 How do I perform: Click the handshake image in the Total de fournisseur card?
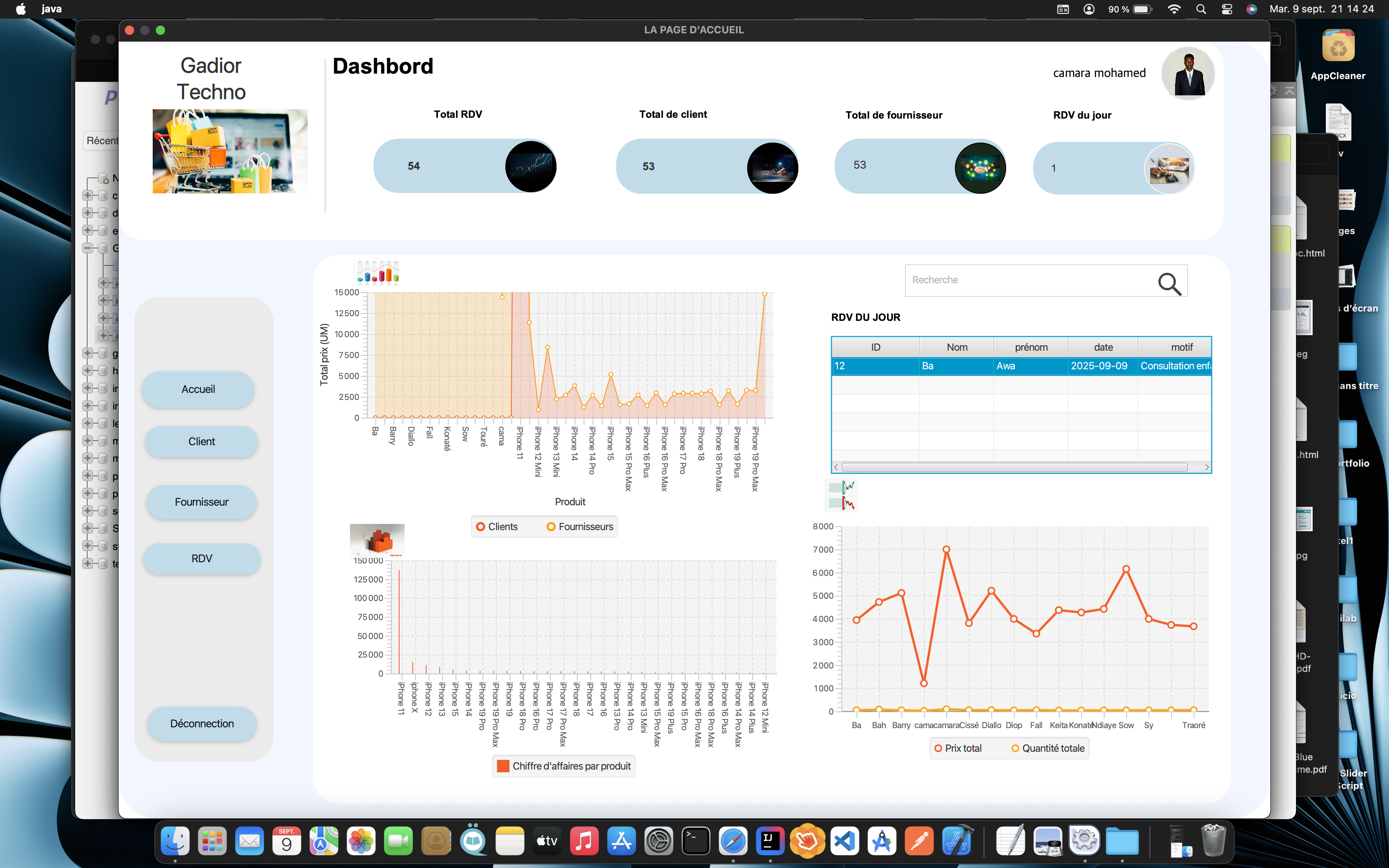[980, 168]
